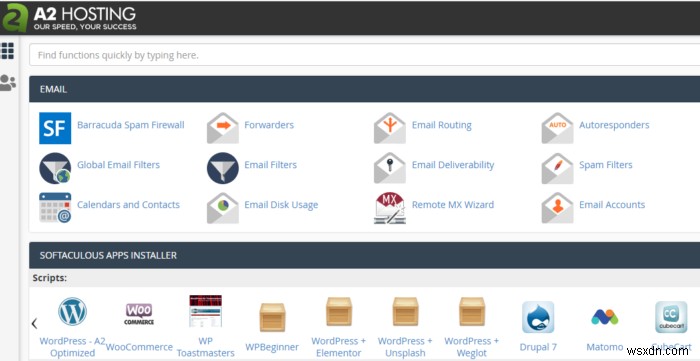Click the Barracuda Spam Firewall SF icon
The height and width of the screenshot is (361, 700).
point(55,128)
